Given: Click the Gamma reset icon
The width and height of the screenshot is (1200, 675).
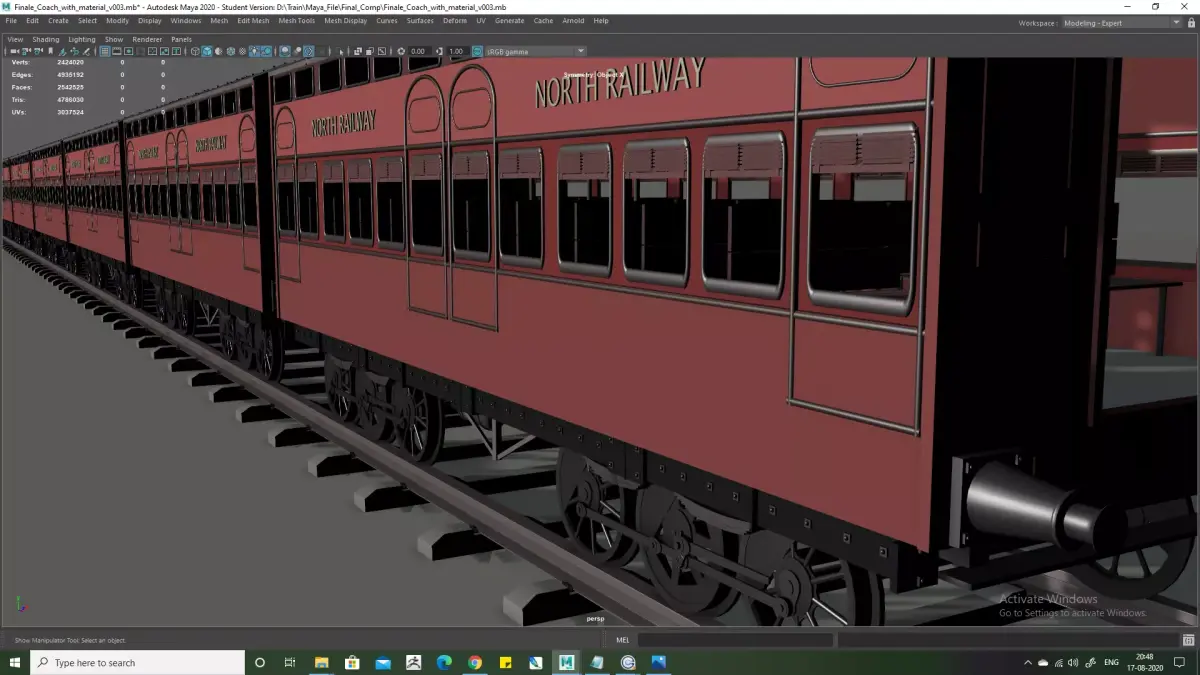Looking at the screenshot, I should pos(440,51).
